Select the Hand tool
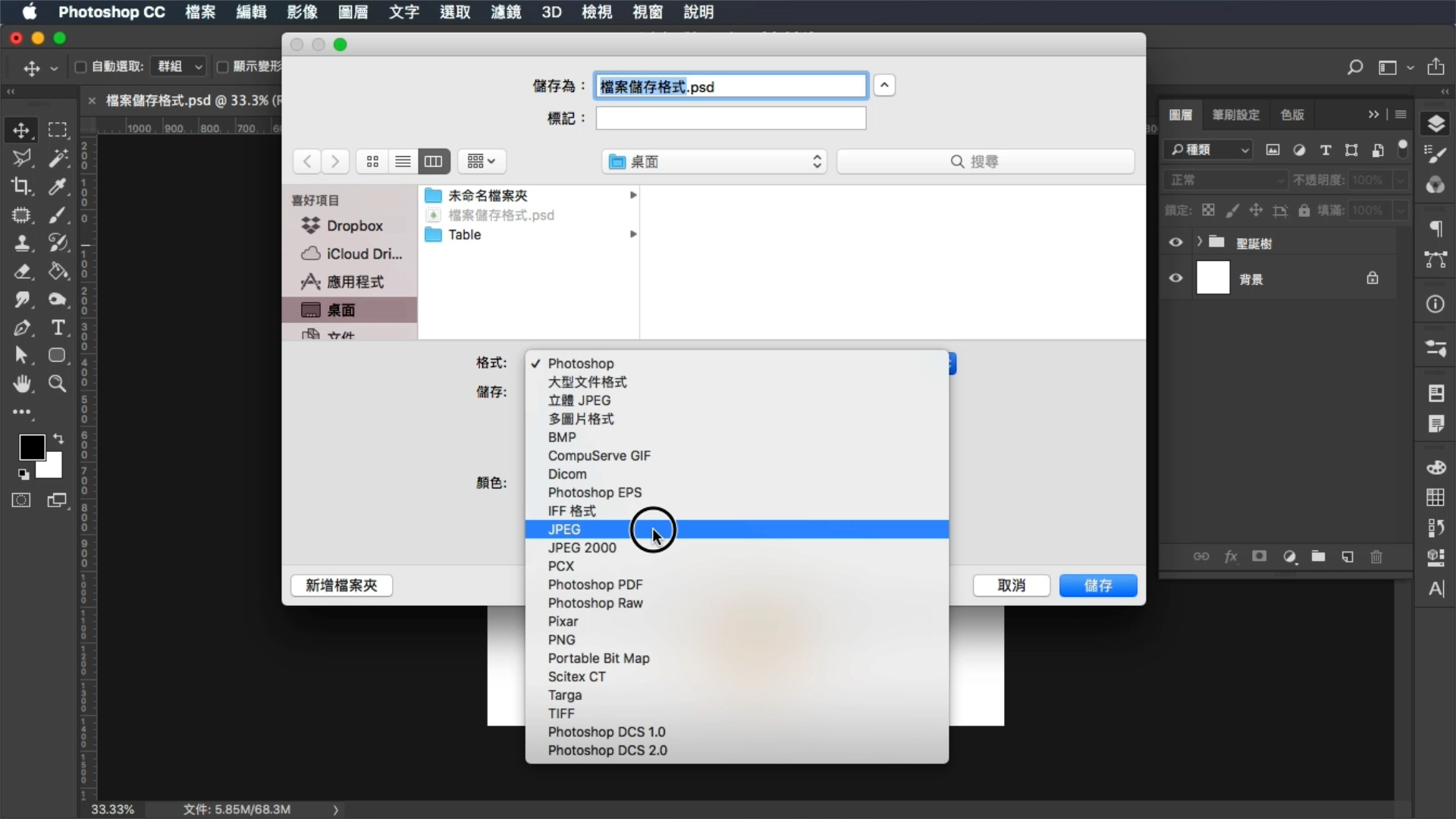Viewport: 1456px width, 819px height. tap(21, 384)
